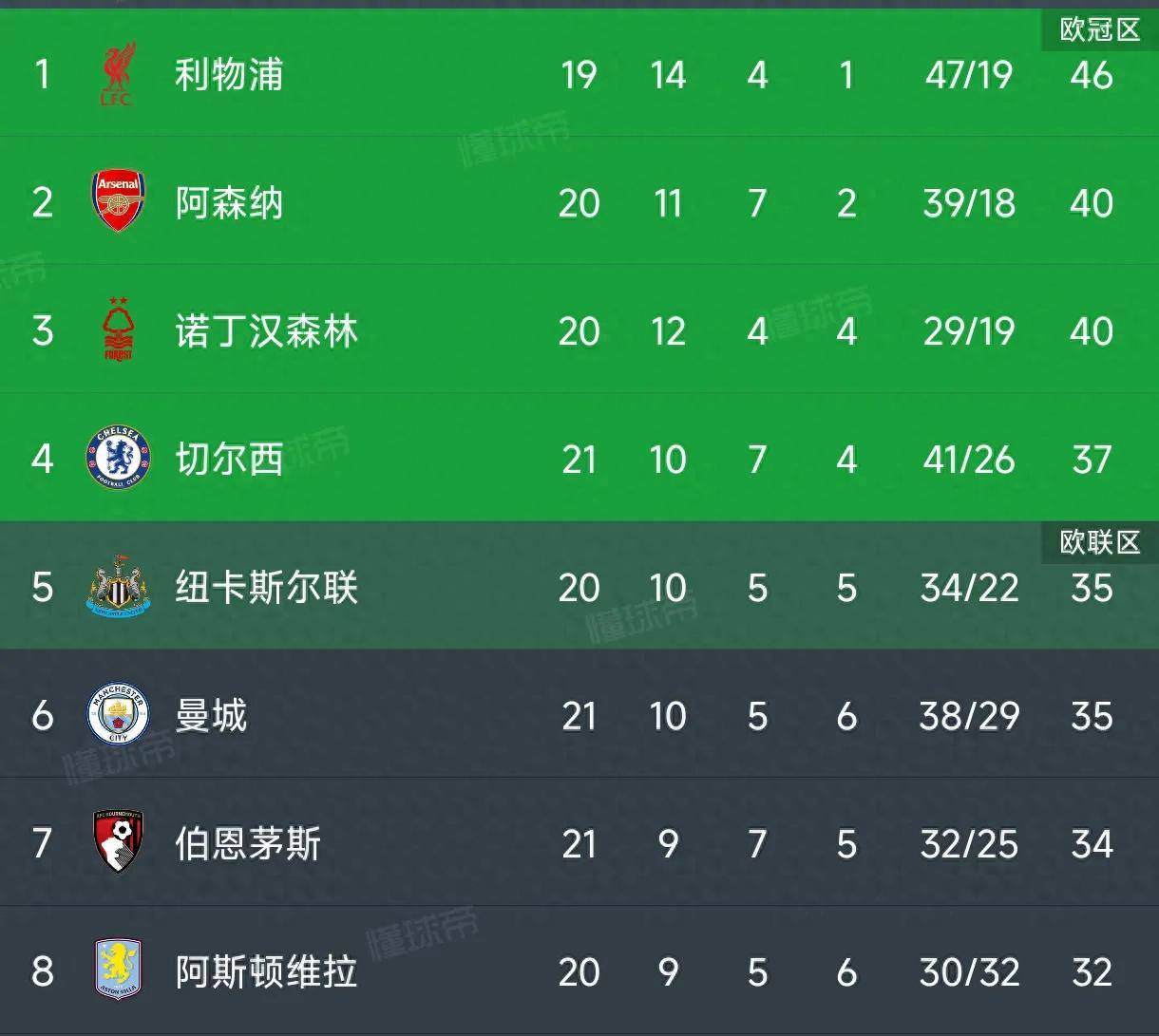Open team page for 阿森纳

[x=229, y=202]
